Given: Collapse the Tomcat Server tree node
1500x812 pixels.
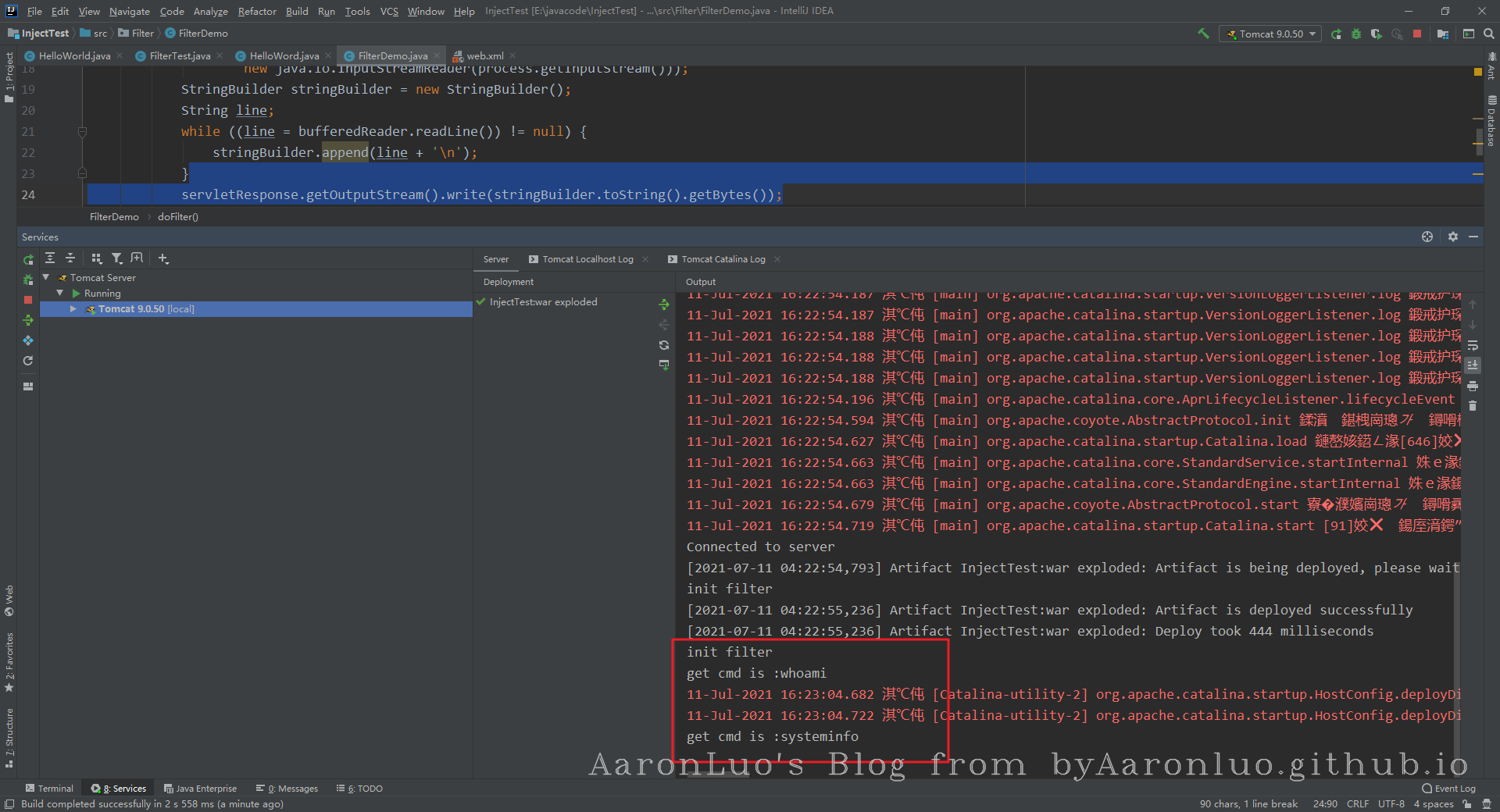Looking at the screenshot, I should [x=46, y=277].
